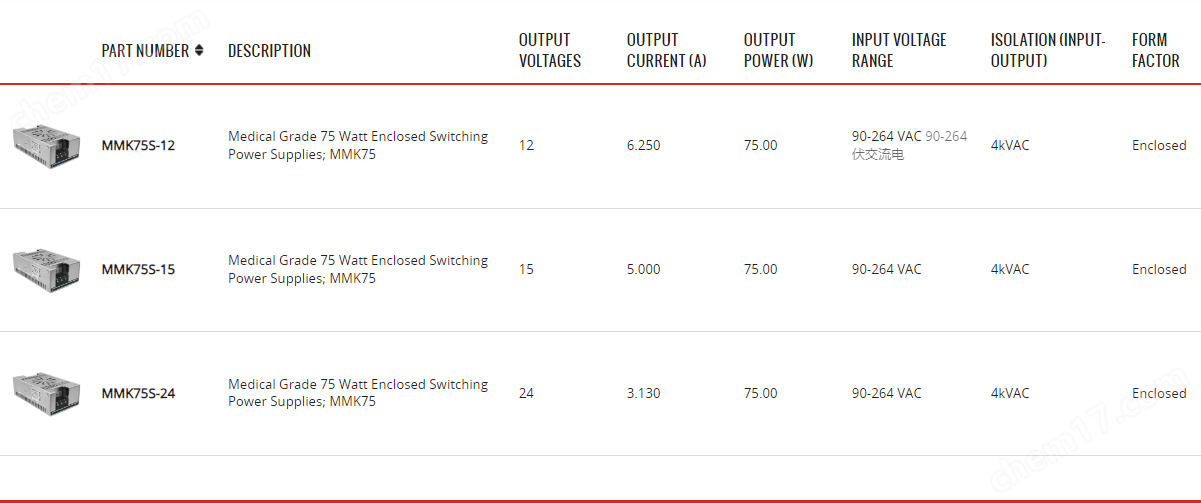This screenshot has width=1201, height=503.
Task: Sort by the Part Number arrow icon
Action: (x=199, y=50)
